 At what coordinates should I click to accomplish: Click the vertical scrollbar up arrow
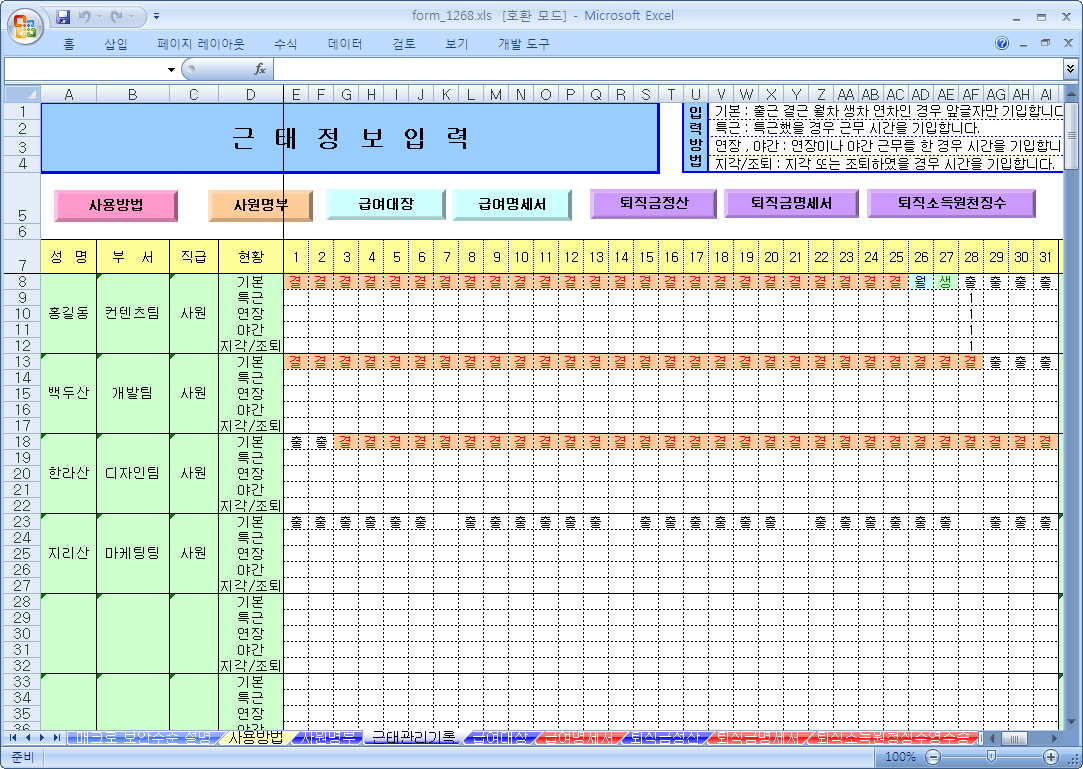pos(1071,93)
